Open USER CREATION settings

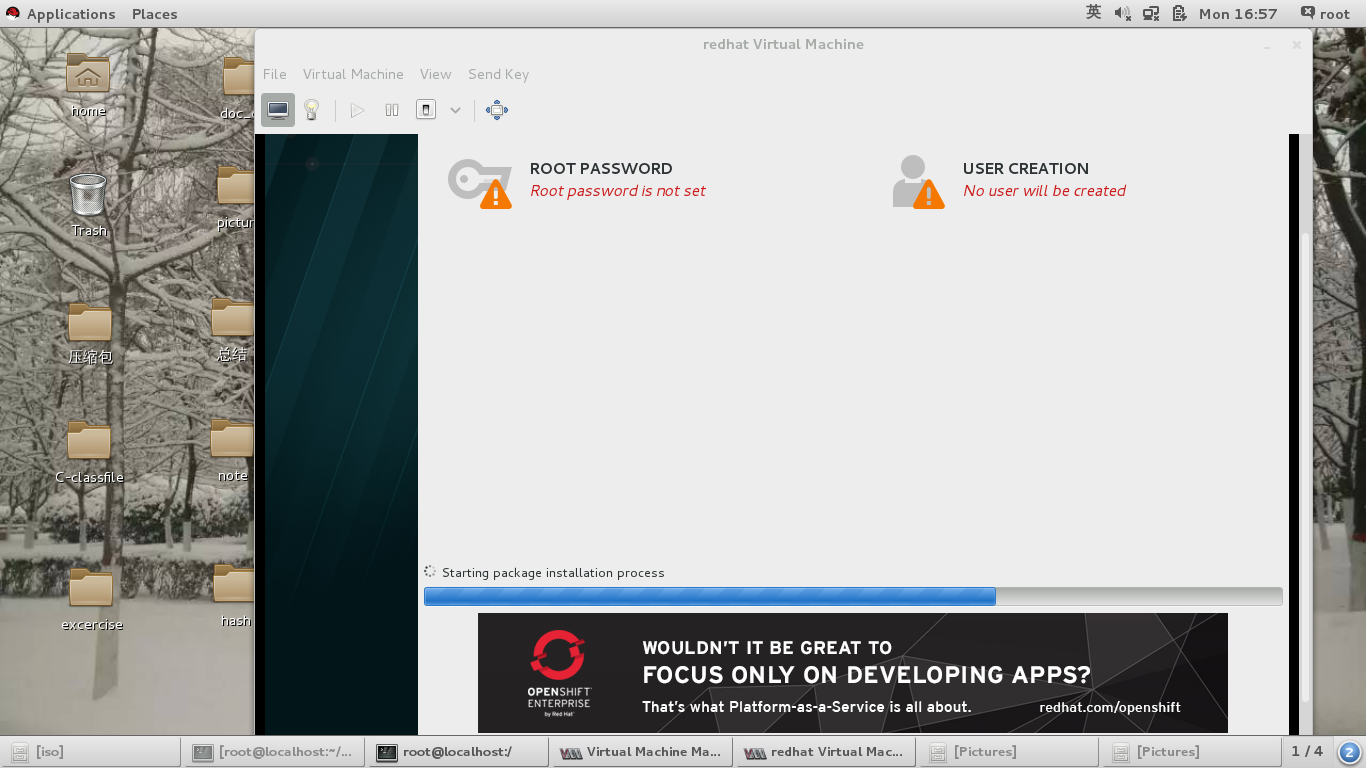pos(1025,168)
